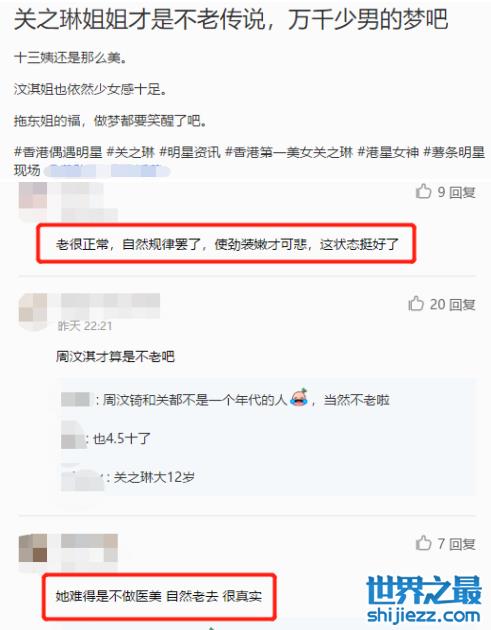Image resolution: width=491 pixels, height=630 pixels.
Task: Open hashtag #香港偶遇明星
Action: (x=58, y=152)
